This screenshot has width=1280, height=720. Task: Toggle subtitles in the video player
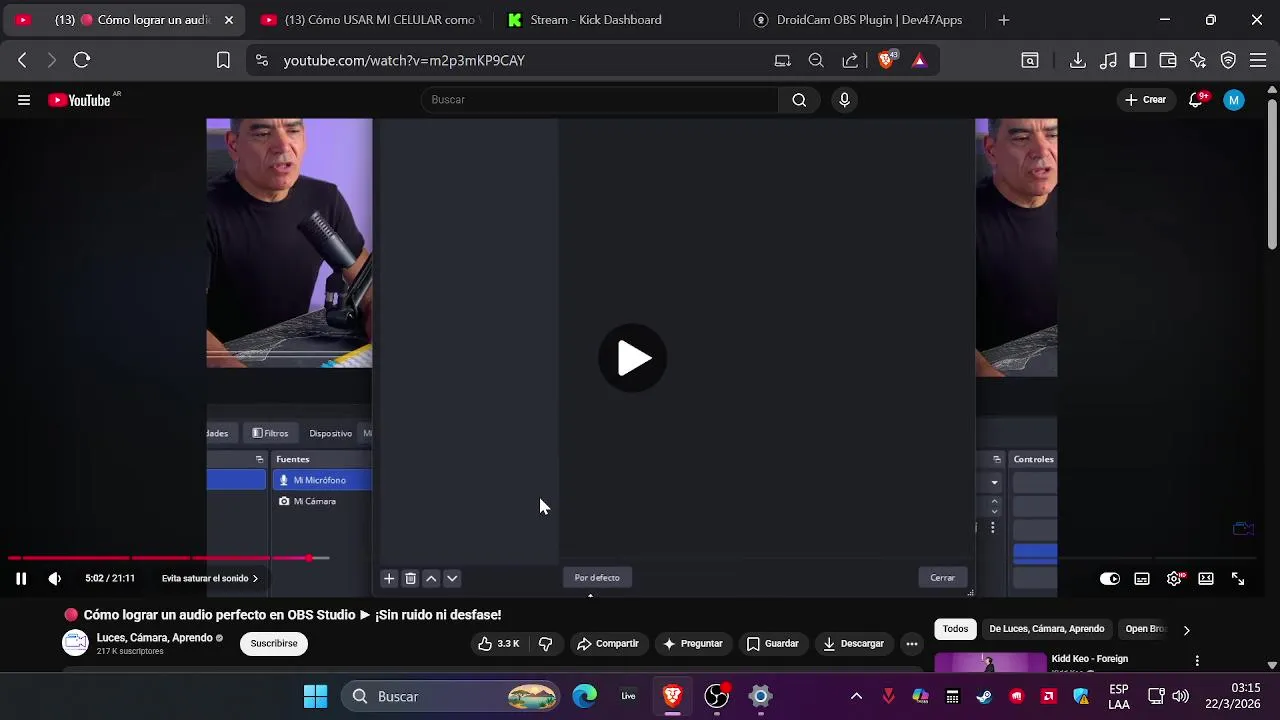point(1142,578)
